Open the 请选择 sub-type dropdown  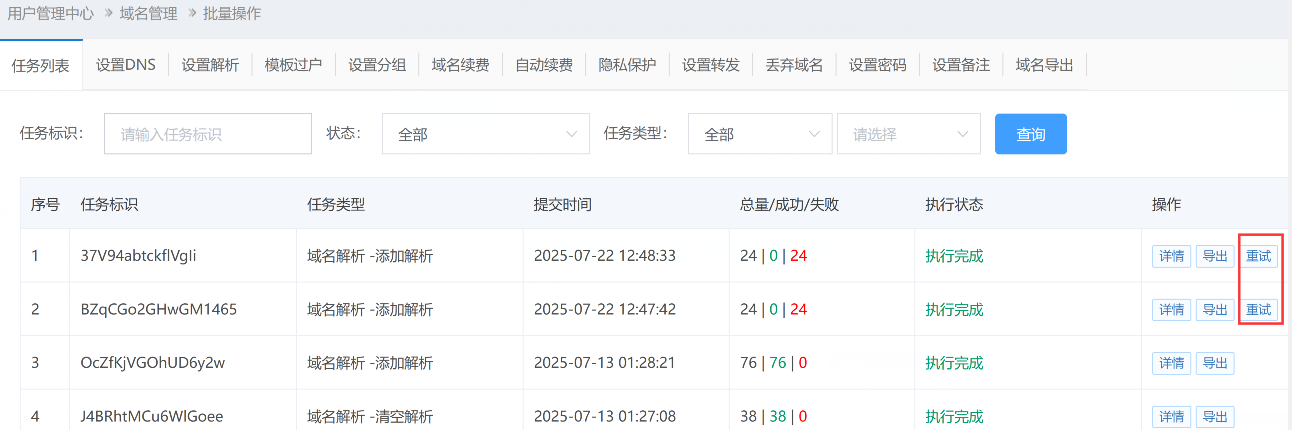tap(908, 134)
